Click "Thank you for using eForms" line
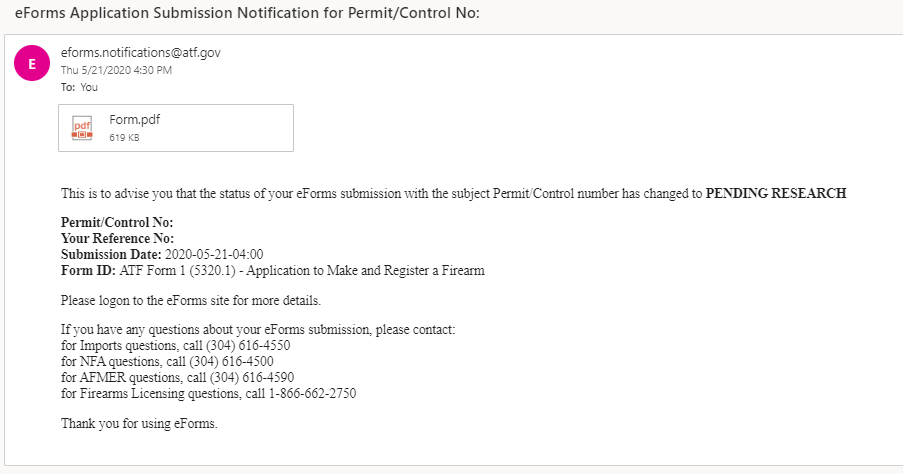 point(139,423)
